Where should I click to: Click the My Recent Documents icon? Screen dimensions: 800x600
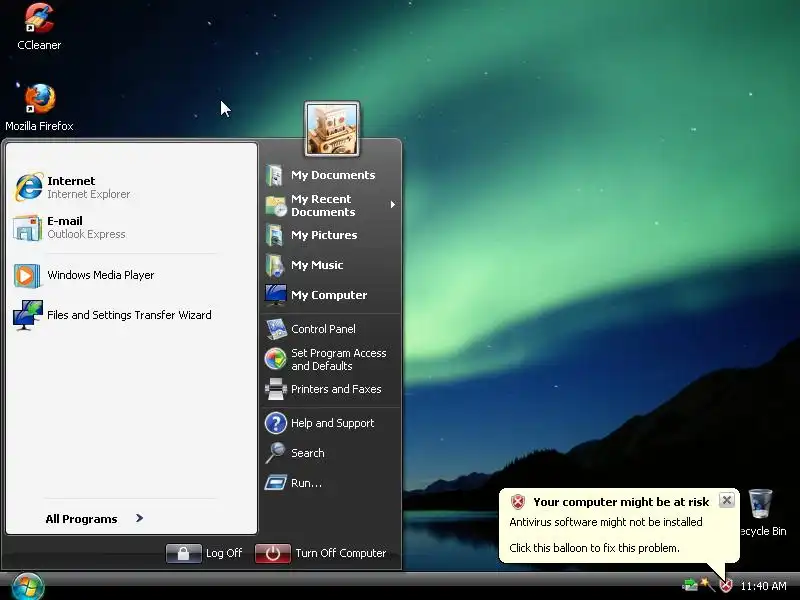click(276, 206)
